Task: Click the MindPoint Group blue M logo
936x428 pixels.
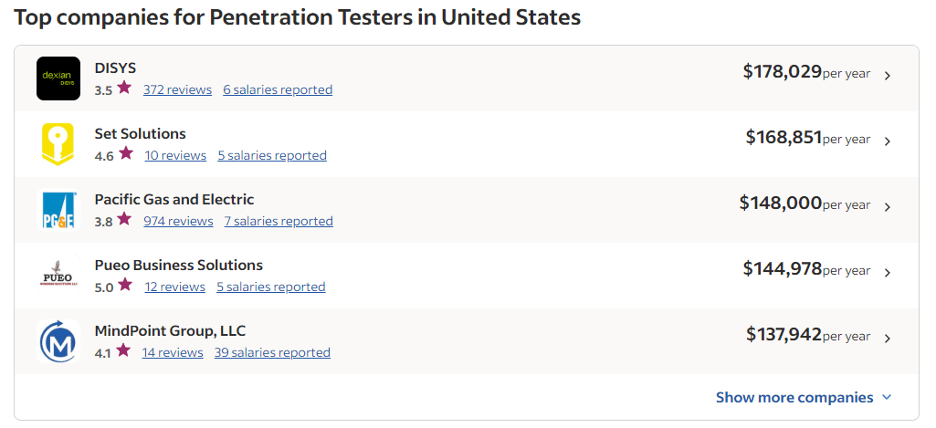Action: click(58, 341)
